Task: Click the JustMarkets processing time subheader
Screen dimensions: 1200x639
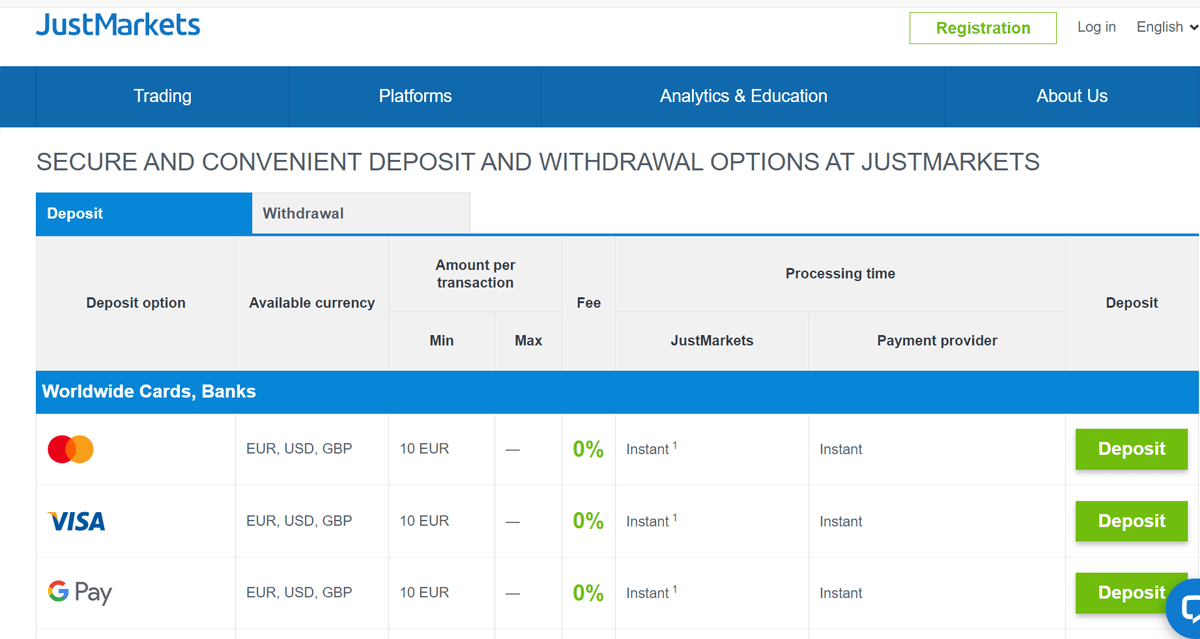Action: tap(712, 341)
